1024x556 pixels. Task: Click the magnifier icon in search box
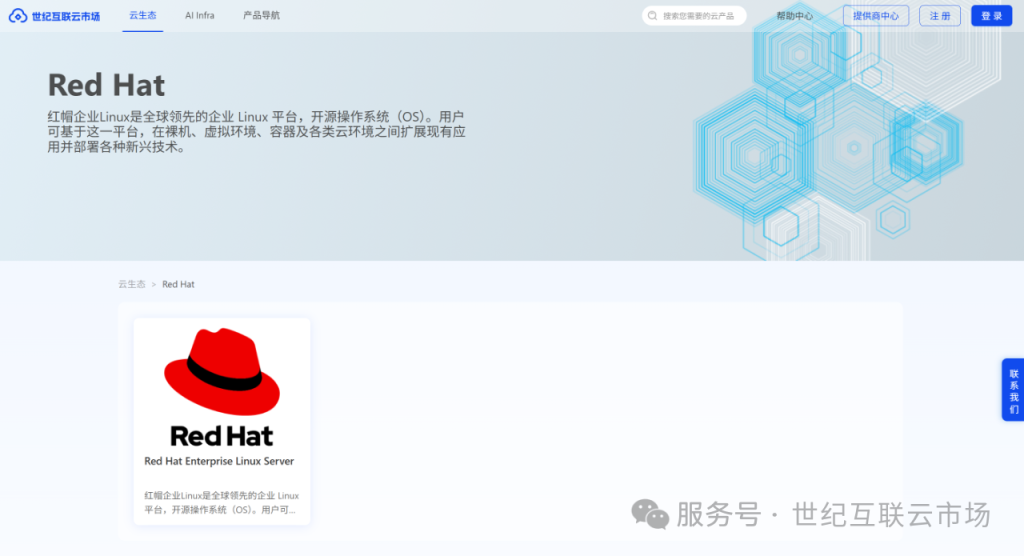[653, 16]
